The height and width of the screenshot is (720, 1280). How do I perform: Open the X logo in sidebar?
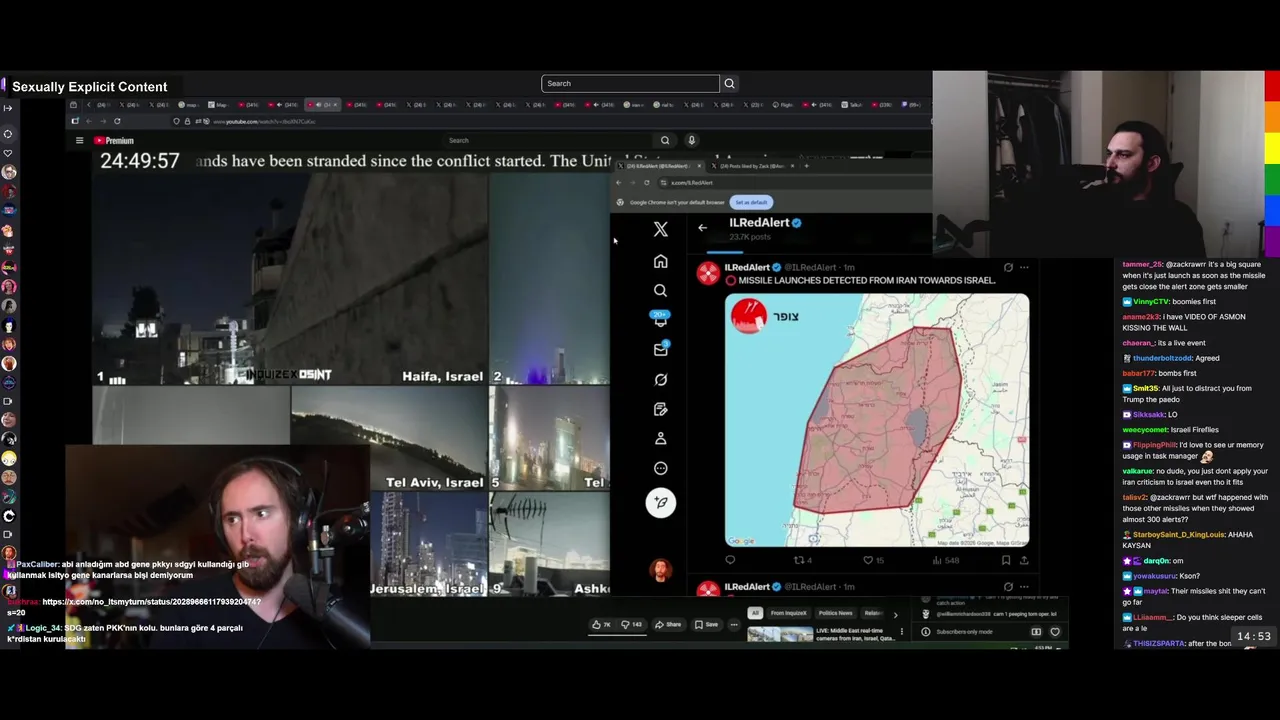coord(660,230)
